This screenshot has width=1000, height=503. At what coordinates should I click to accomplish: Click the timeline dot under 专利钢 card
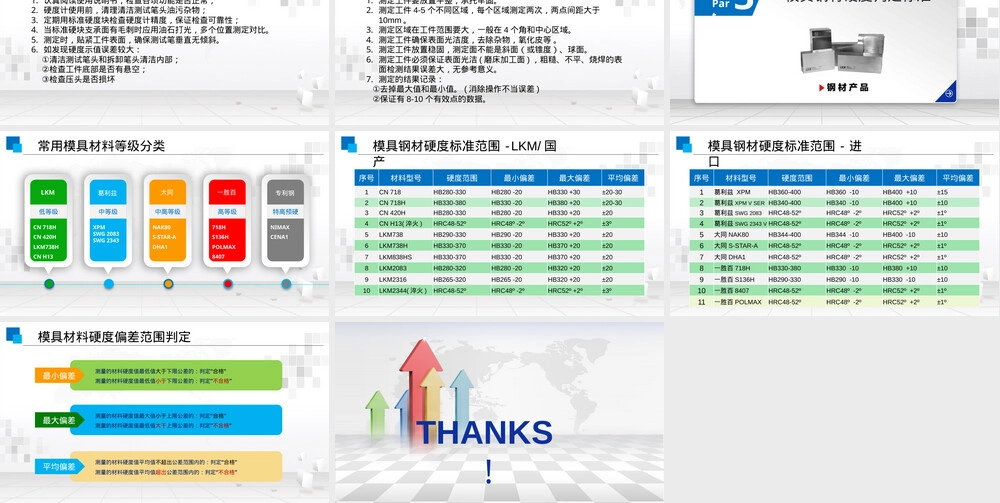pos(286,284)
